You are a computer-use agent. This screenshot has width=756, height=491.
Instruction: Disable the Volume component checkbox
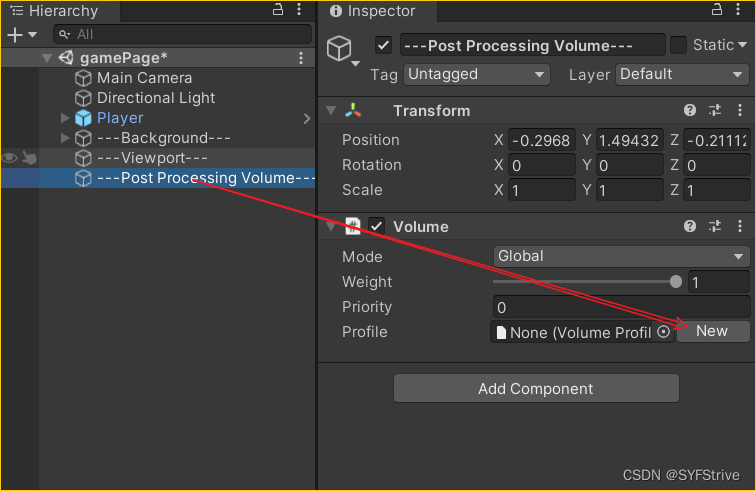[x=376, y=226]
